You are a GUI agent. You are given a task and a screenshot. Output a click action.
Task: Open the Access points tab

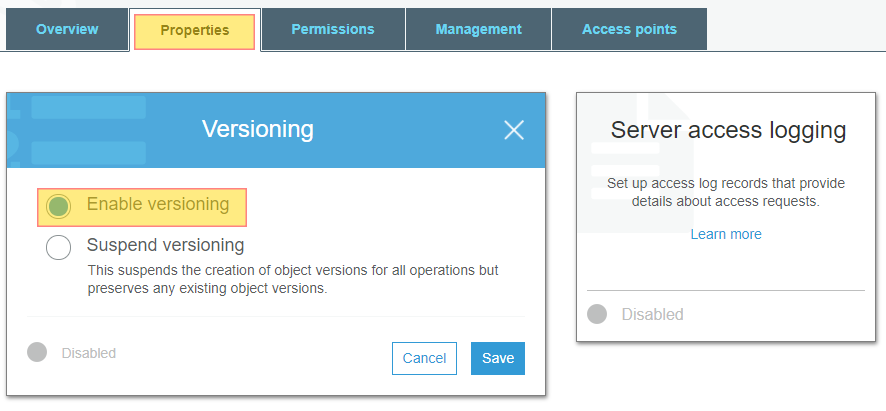629,29
